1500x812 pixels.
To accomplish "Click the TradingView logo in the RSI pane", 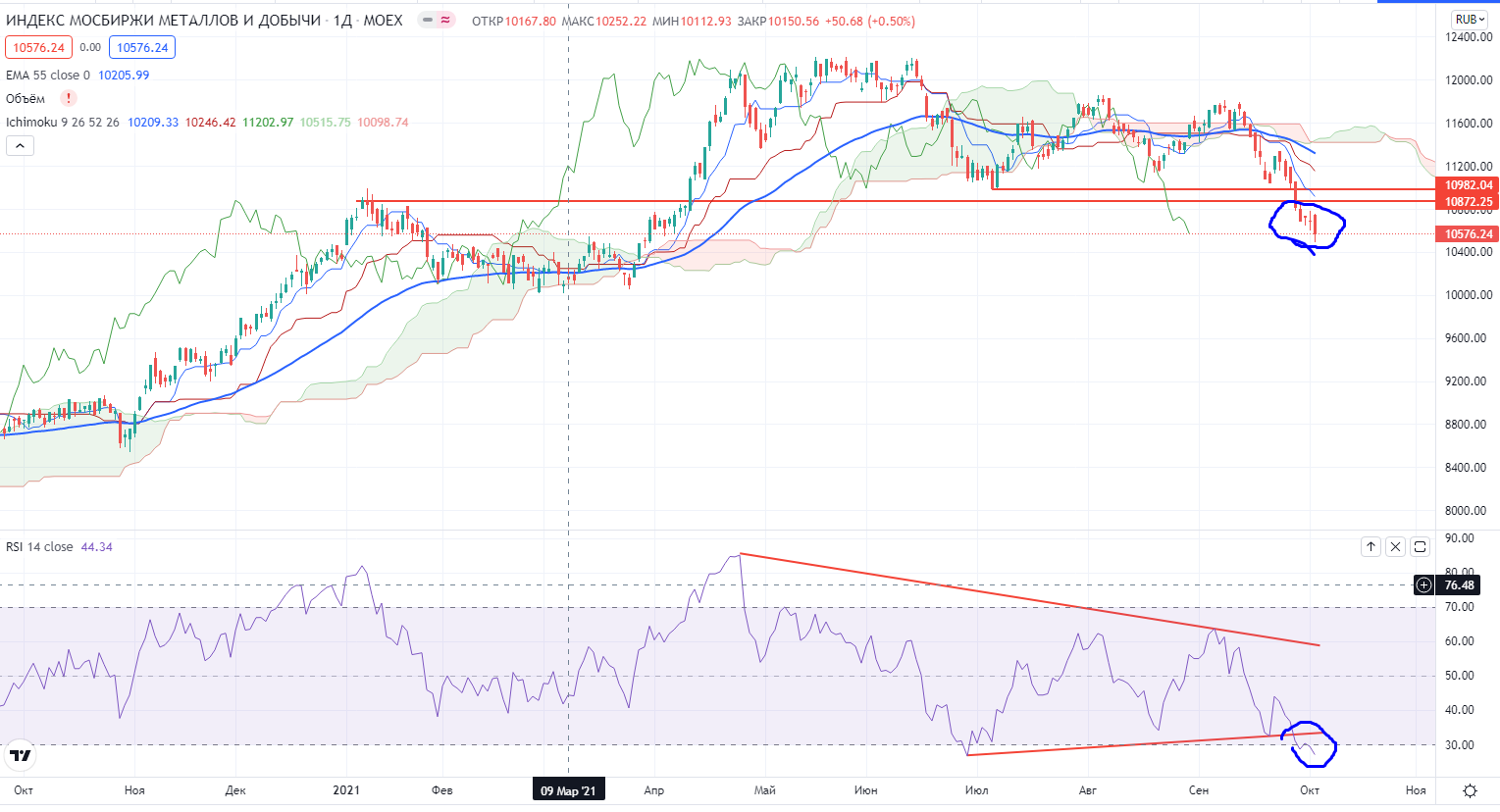I will 20,756.
